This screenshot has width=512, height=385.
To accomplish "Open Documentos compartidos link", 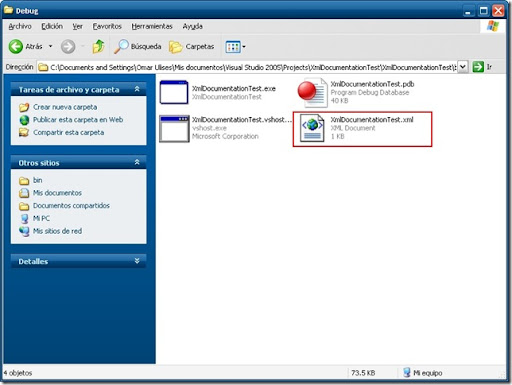I will [71, 206].
